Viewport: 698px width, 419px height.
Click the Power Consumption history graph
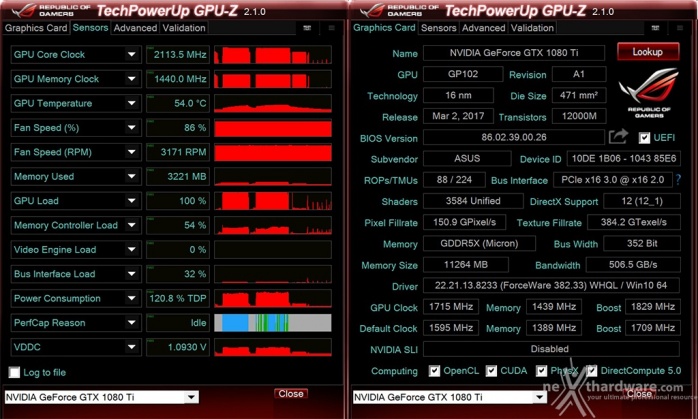coord(273,298)
